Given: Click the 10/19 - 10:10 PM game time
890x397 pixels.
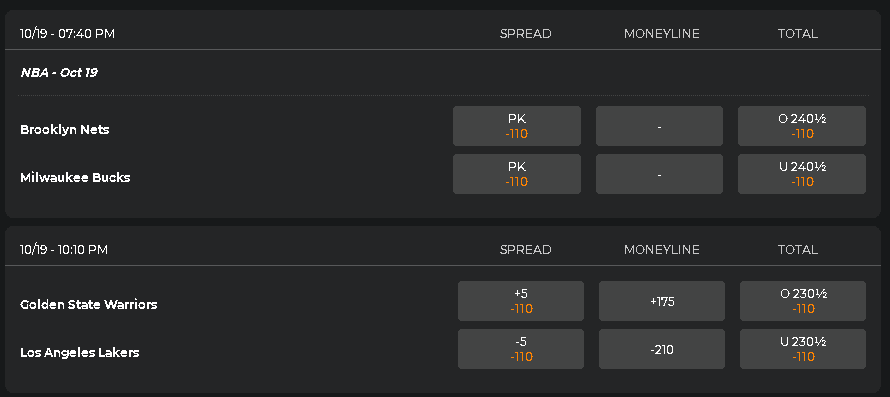Looking at the screenshot, I should tap(64, 249).
